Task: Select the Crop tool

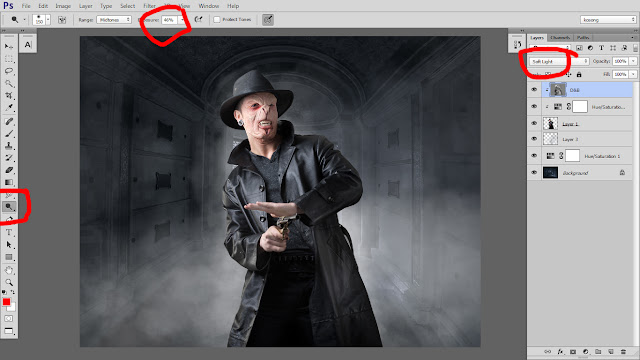Action: (9, 96)
